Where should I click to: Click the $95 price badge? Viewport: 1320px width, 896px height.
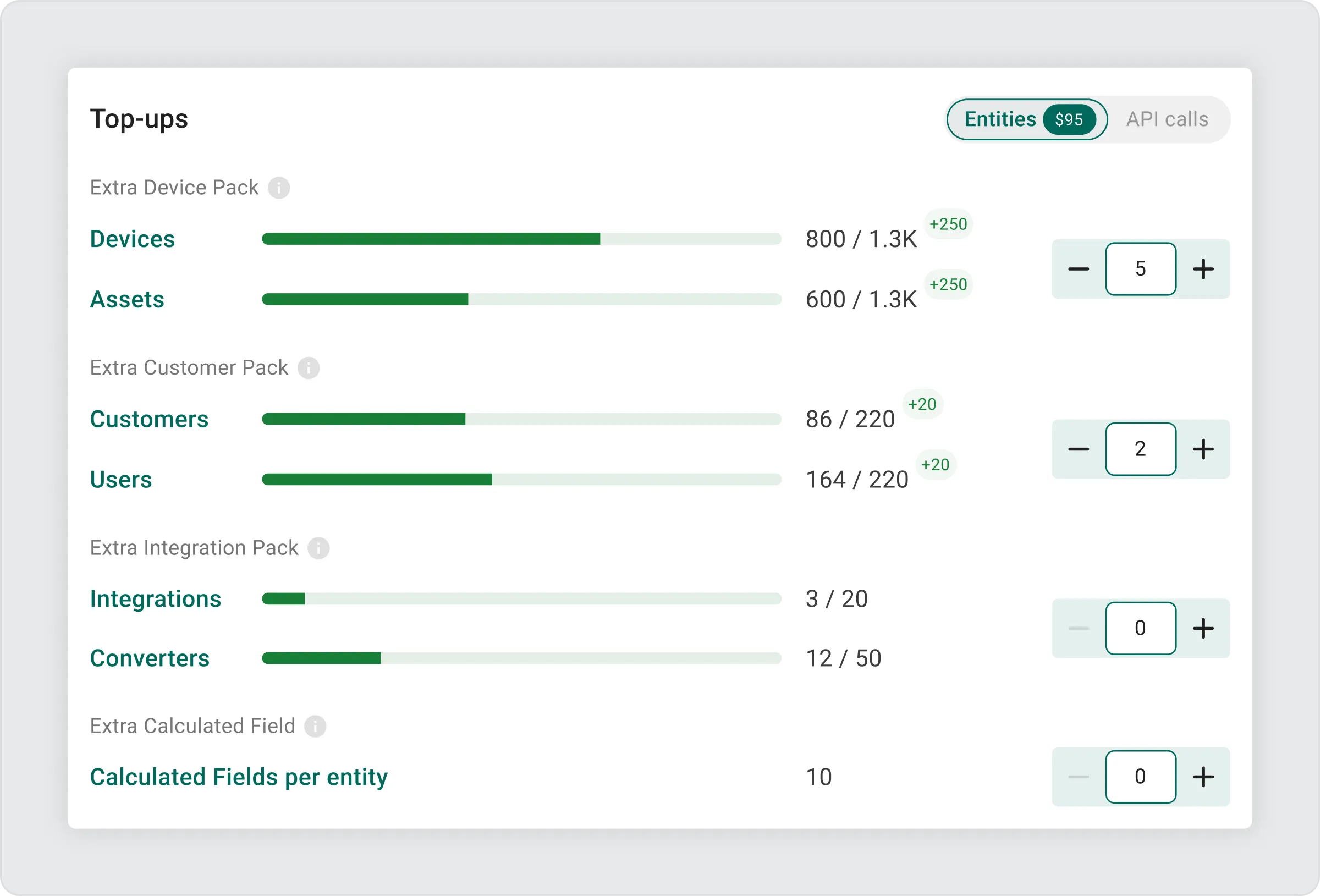[1069, 119]
